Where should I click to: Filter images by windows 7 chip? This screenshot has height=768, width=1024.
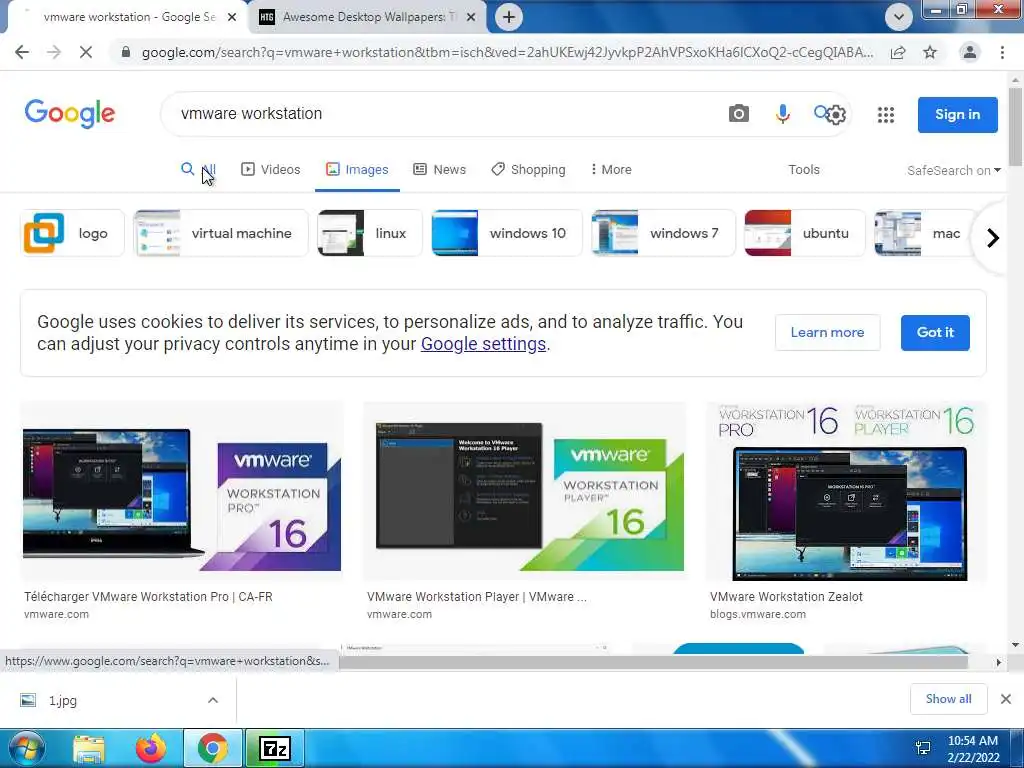click(664, 233)
